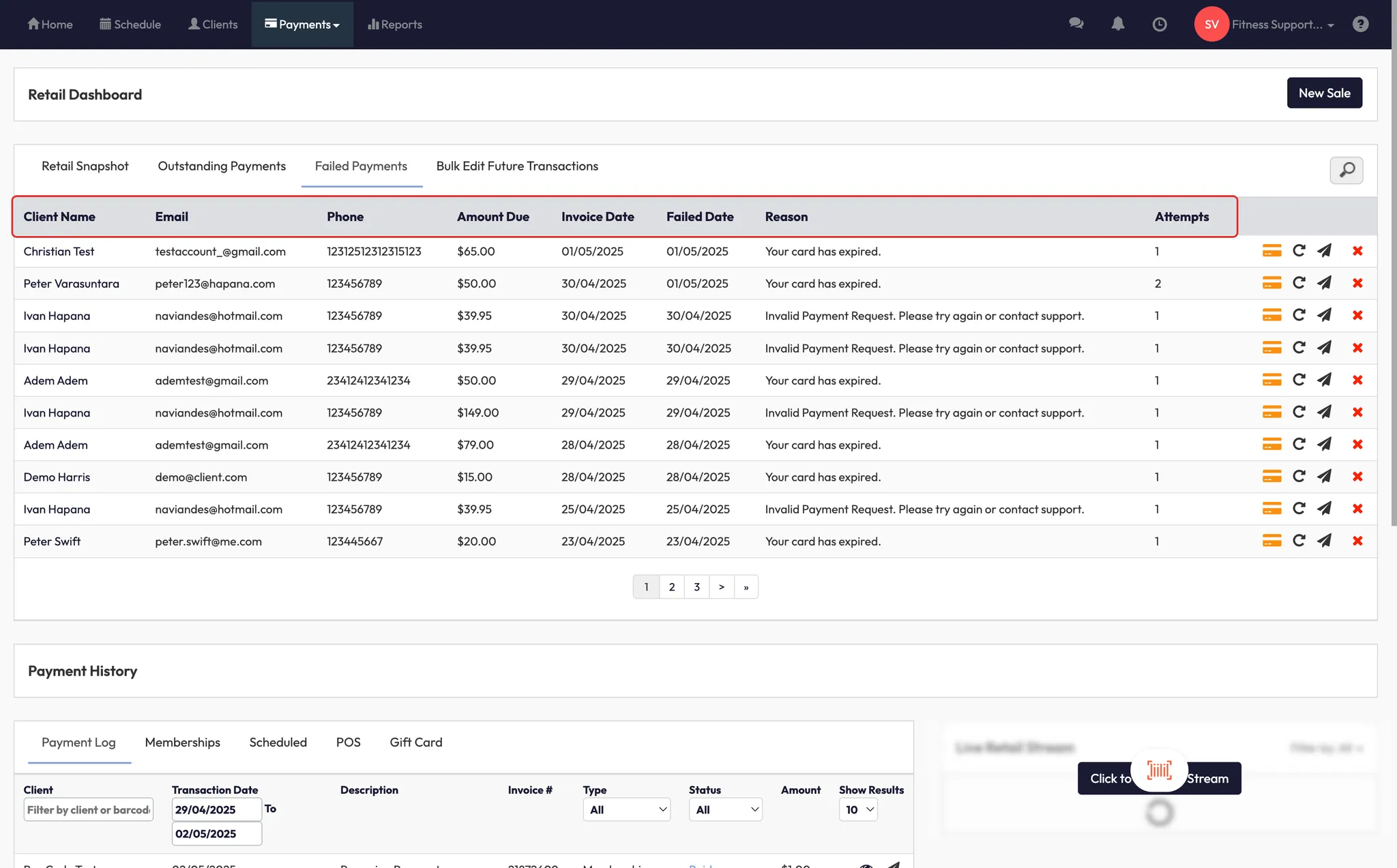Retry payment icon for Peter Varasuntara

click(x=1299, y=283)
